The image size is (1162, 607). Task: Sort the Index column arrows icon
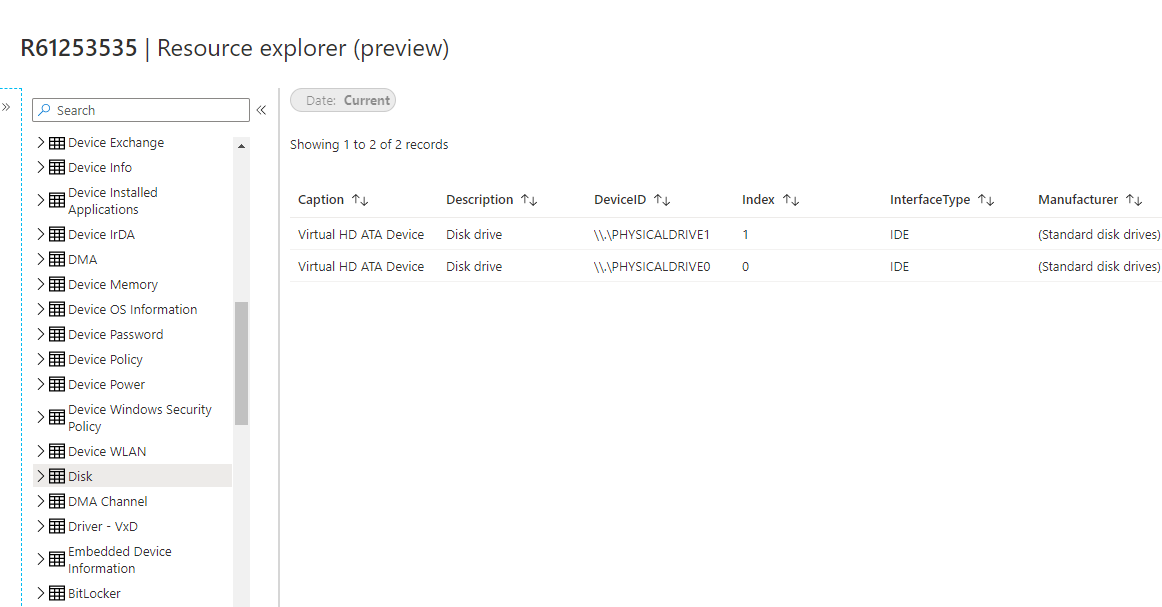pyautogui.click(x=791, y=199)
